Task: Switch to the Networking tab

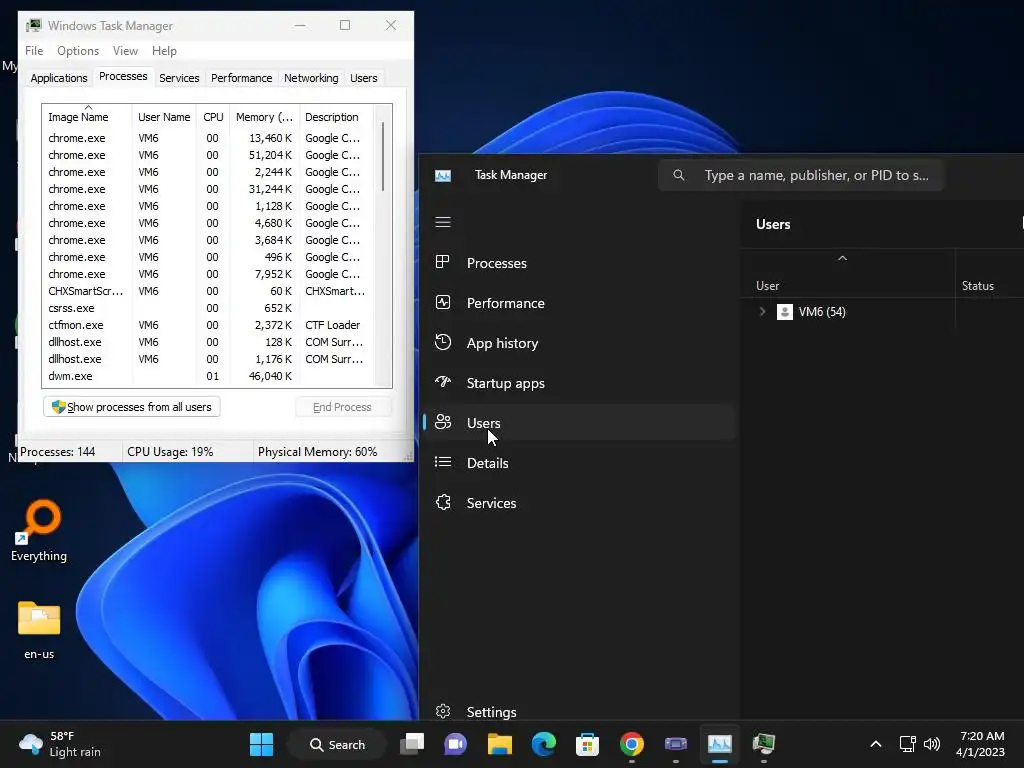Action: point(311,78)
